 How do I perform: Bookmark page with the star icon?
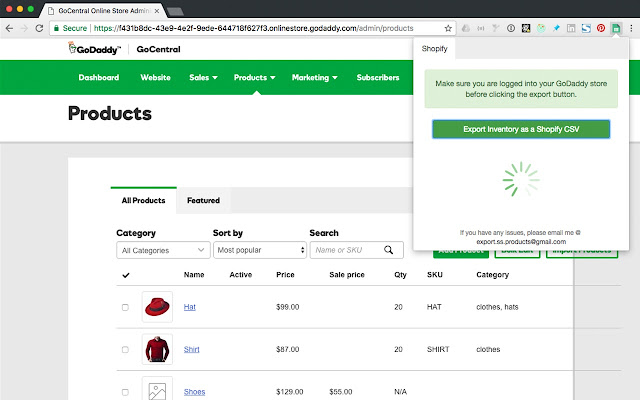click(x=448, y=28)
